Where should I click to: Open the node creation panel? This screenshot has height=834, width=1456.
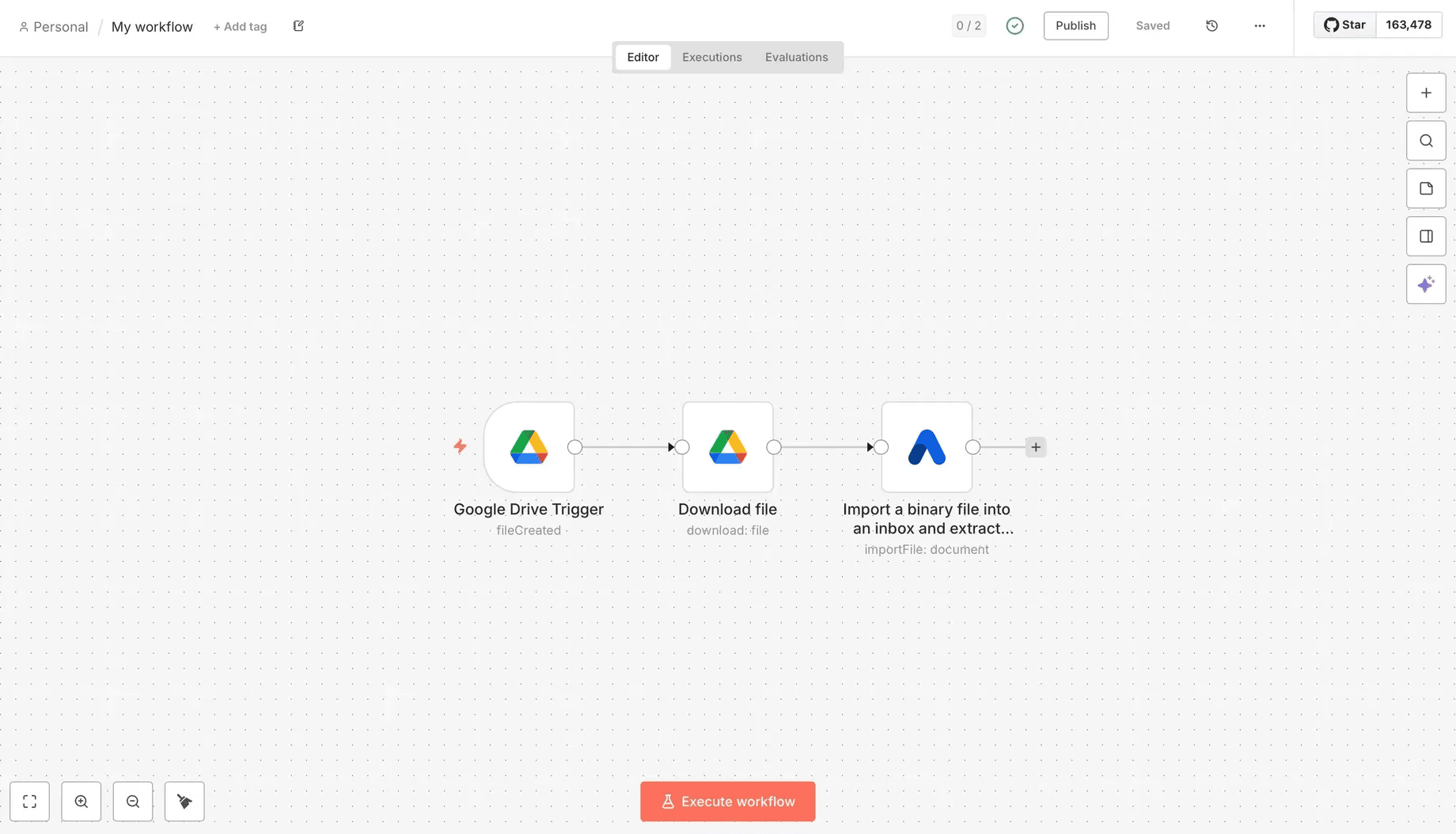(x=1426, y=93)
